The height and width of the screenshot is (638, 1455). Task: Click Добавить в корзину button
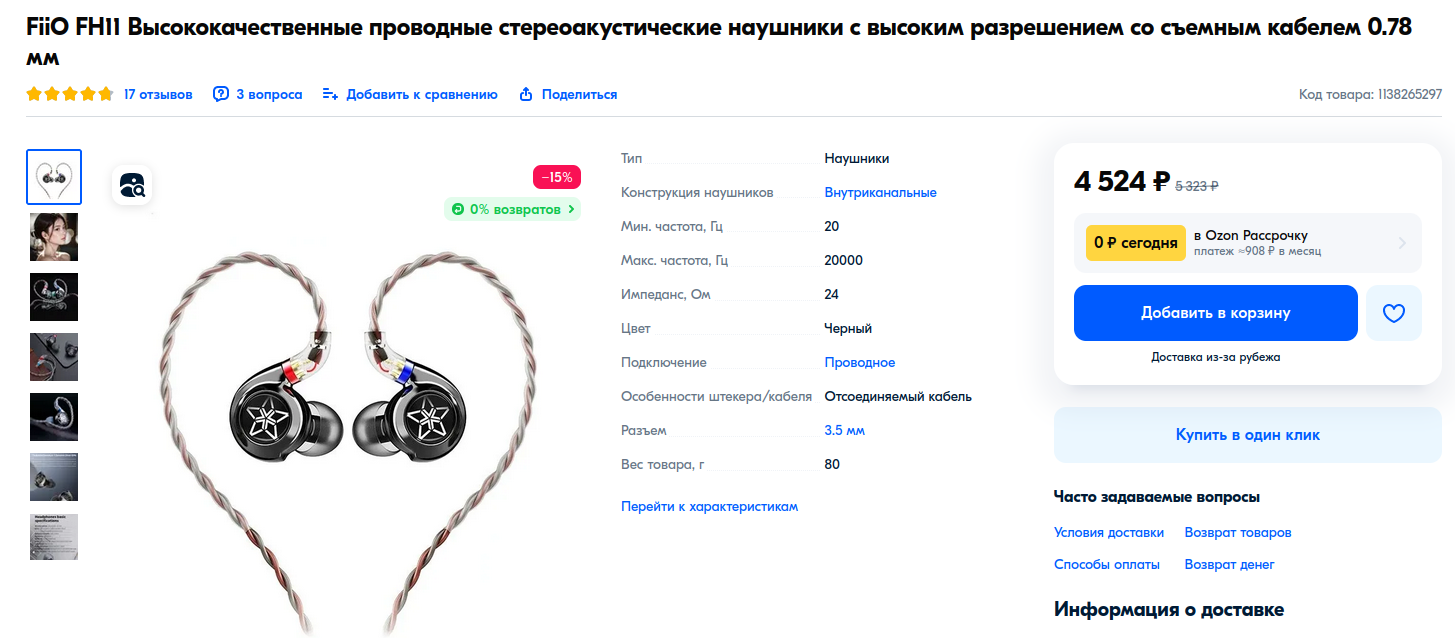click(x=1215, y=313)
